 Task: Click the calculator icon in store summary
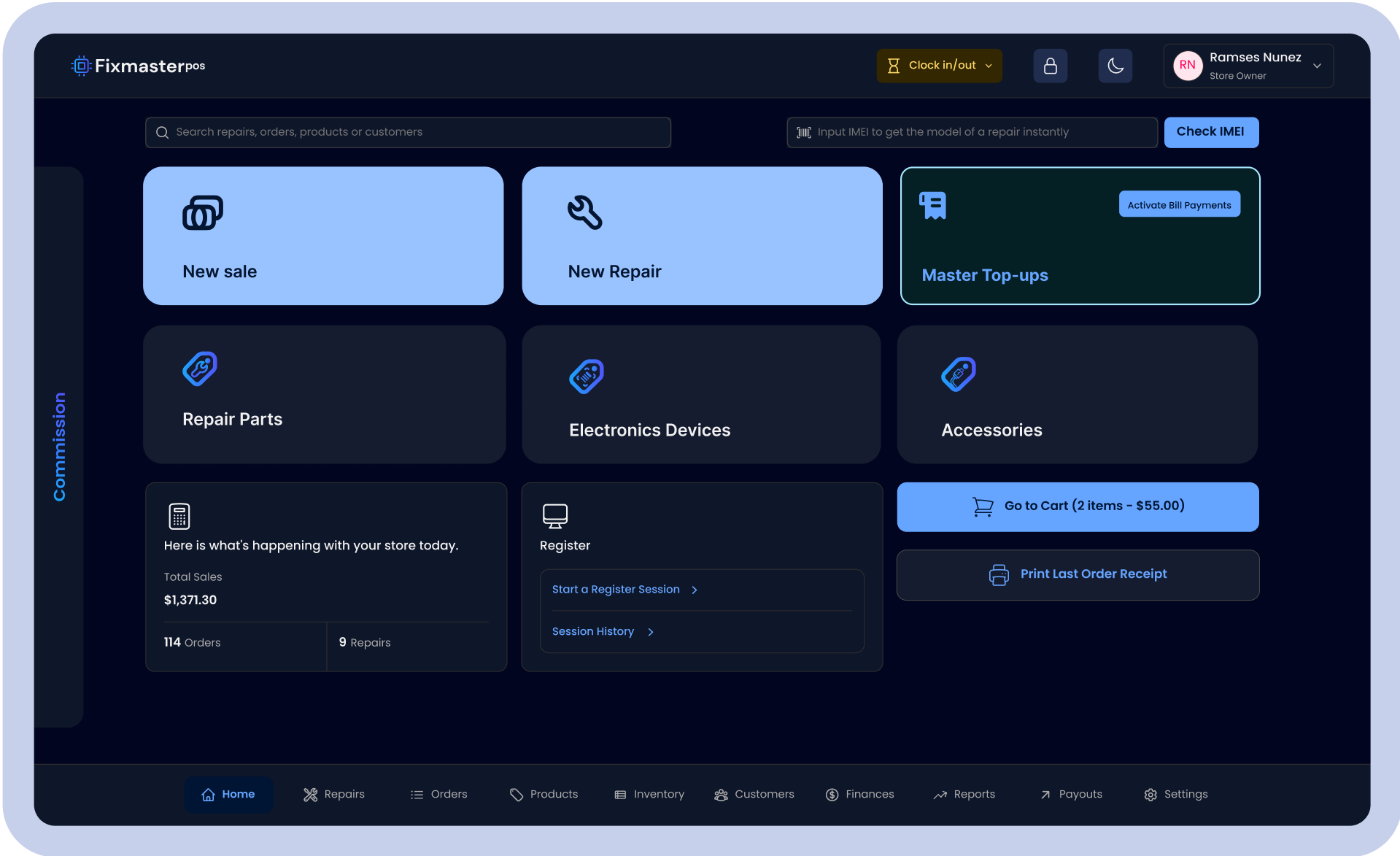179,516
